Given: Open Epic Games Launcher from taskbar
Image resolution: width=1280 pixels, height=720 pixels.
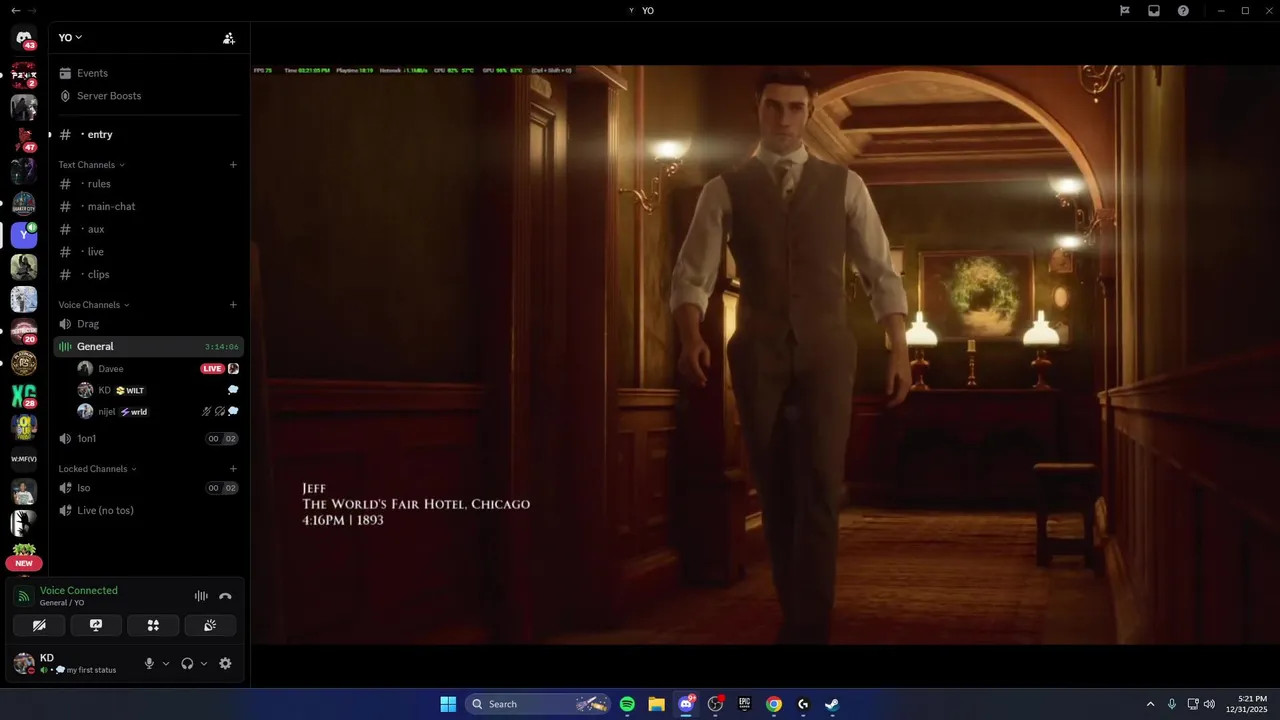Looking at the screenshot, I should coord(744,704).
